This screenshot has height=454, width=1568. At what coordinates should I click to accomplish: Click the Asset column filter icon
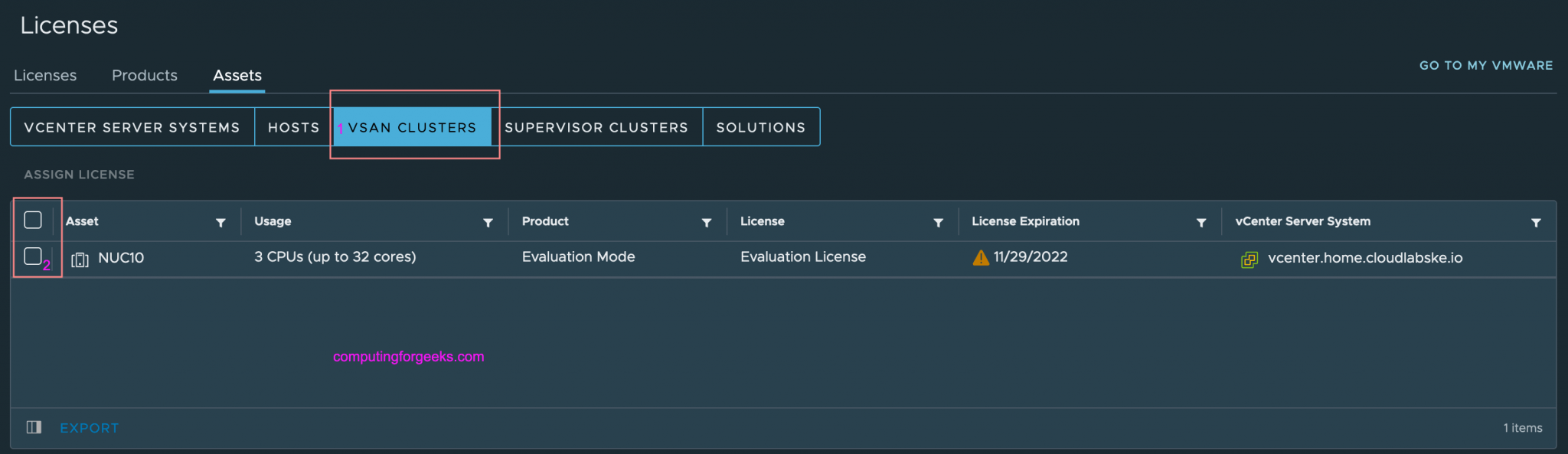point(220,223)
